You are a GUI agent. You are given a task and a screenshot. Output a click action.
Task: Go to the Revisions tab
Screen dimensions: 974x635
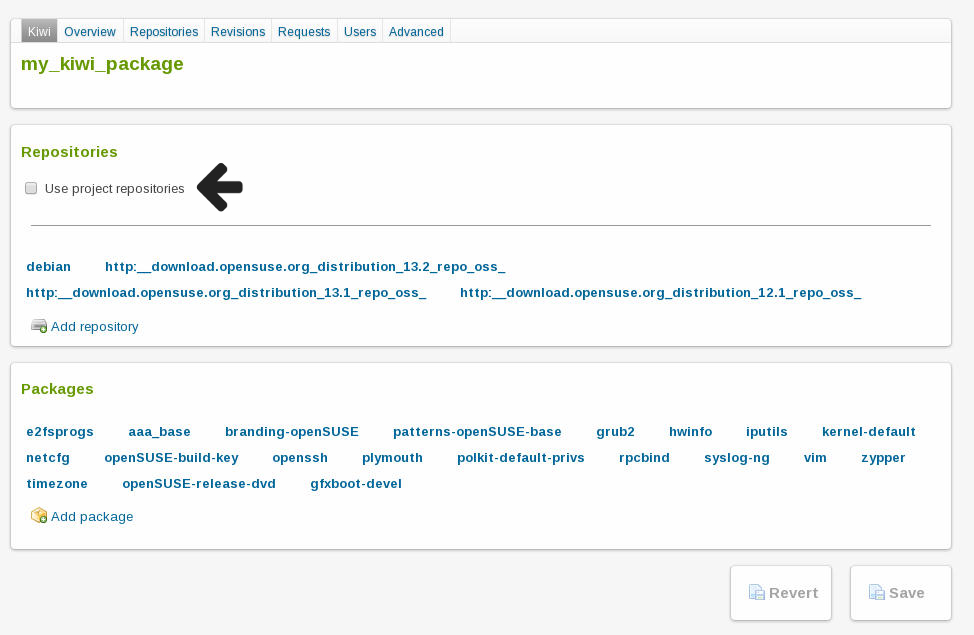[x=238, y=32]
